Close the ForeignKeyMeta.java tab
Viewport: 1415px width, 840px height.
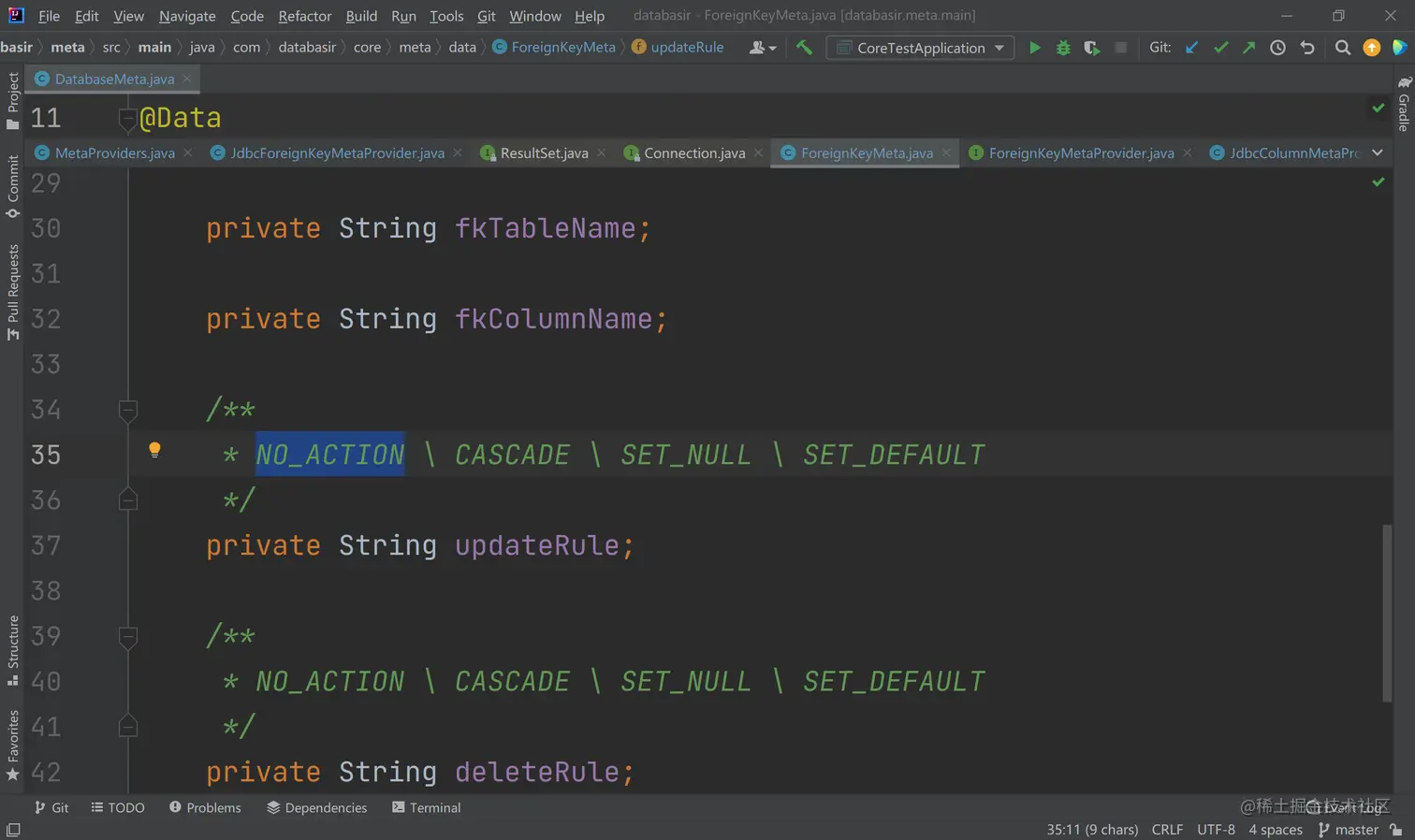click(946, 152)
